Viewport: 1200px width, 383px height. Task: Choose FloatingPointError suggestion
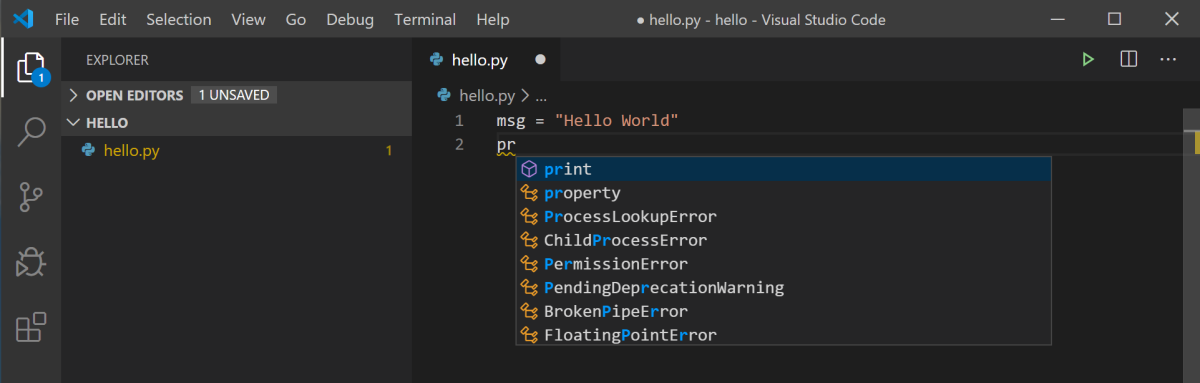(x=783, y=335)
